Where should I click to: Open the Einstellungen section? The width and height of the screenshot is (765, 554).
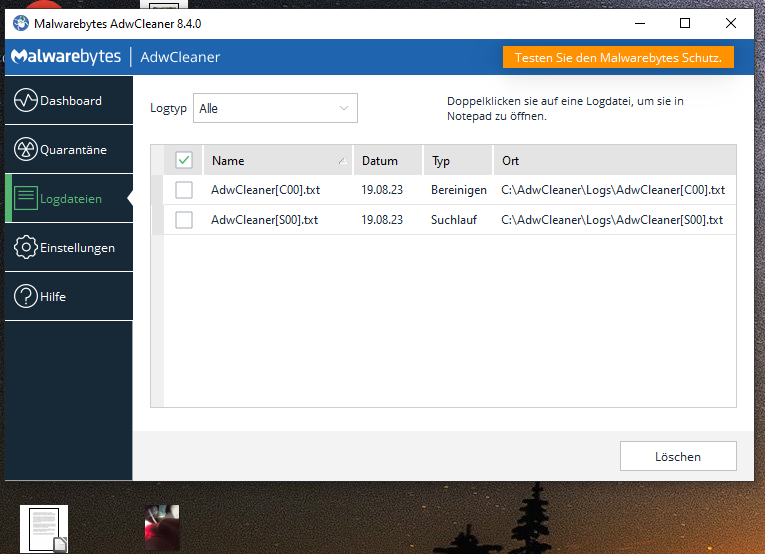[69, 247]
